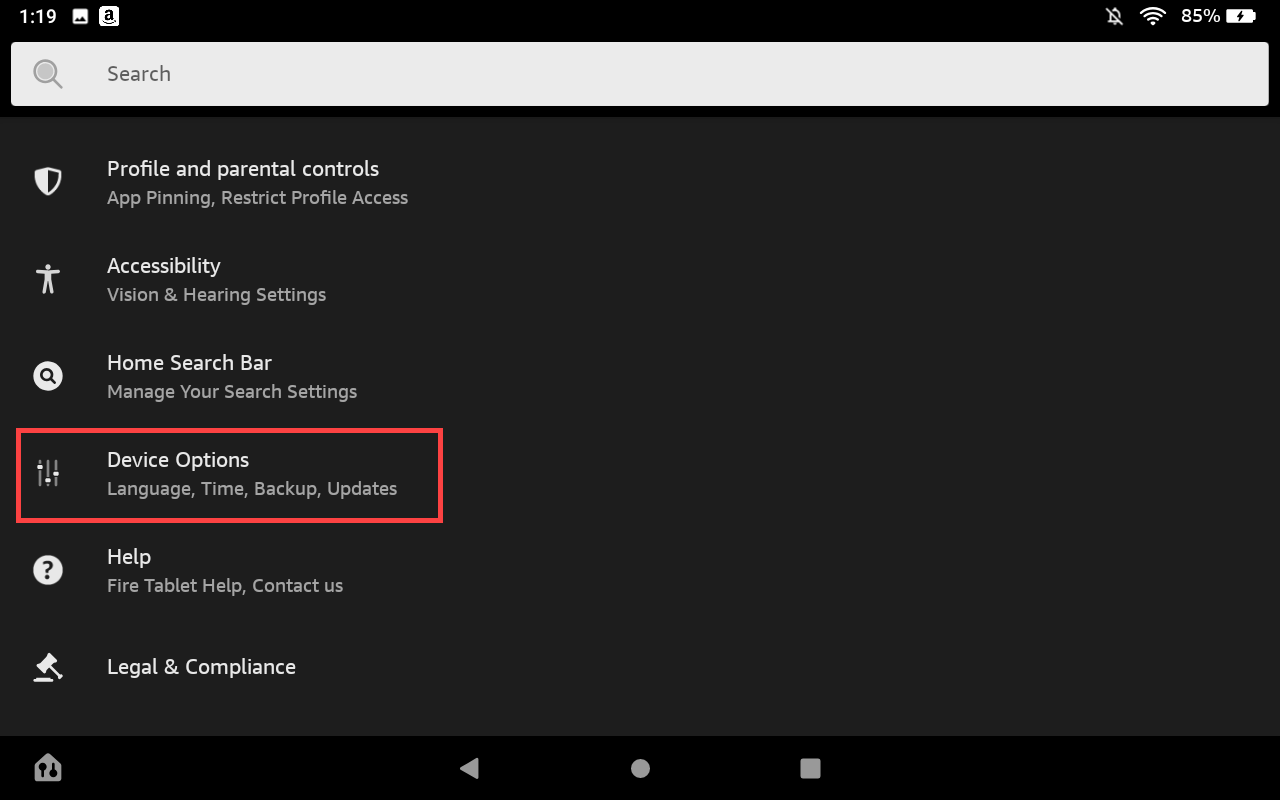Tap the Wi-Fi status icon
1280x800 pixels.
(1153, 16)
